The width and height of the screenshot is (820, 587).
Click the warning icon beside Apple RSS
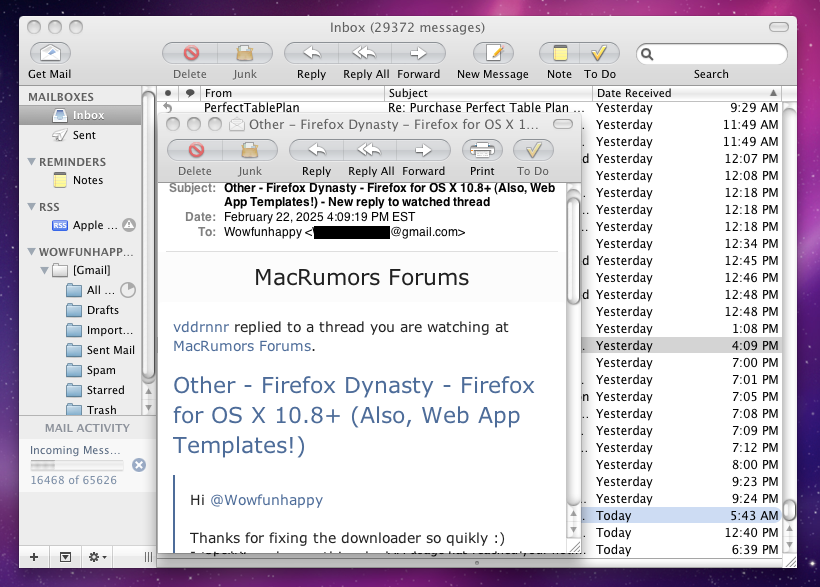coord(129,225)
